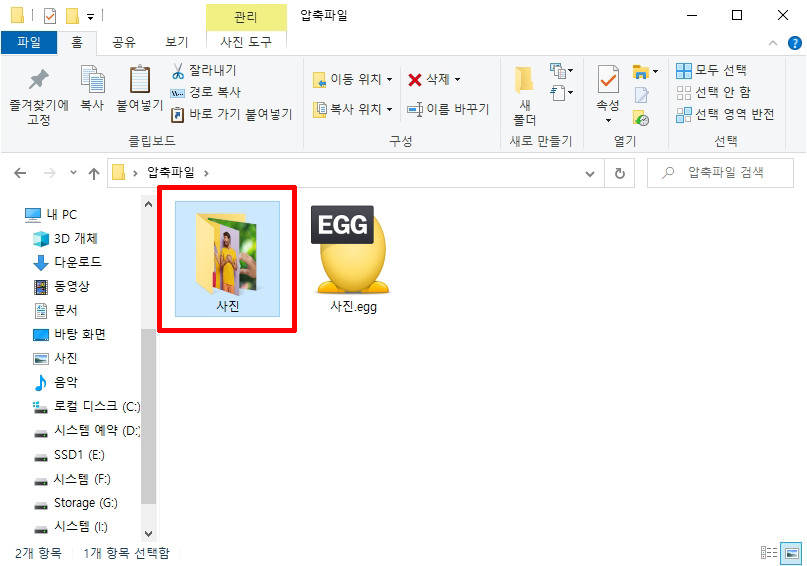Click navigation pane scrollbar up arrow
Image resolution: width=807 pixels, height=566 pixels.
148,204
